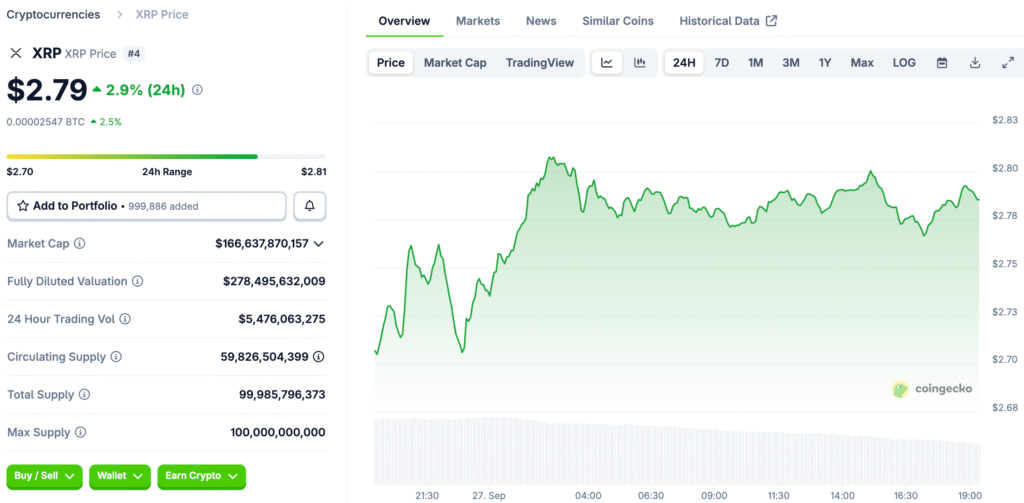The image size is (1024, 503).
Task: Click the 24 Hour Trading Vol info icon
Action: coord(125,319)
